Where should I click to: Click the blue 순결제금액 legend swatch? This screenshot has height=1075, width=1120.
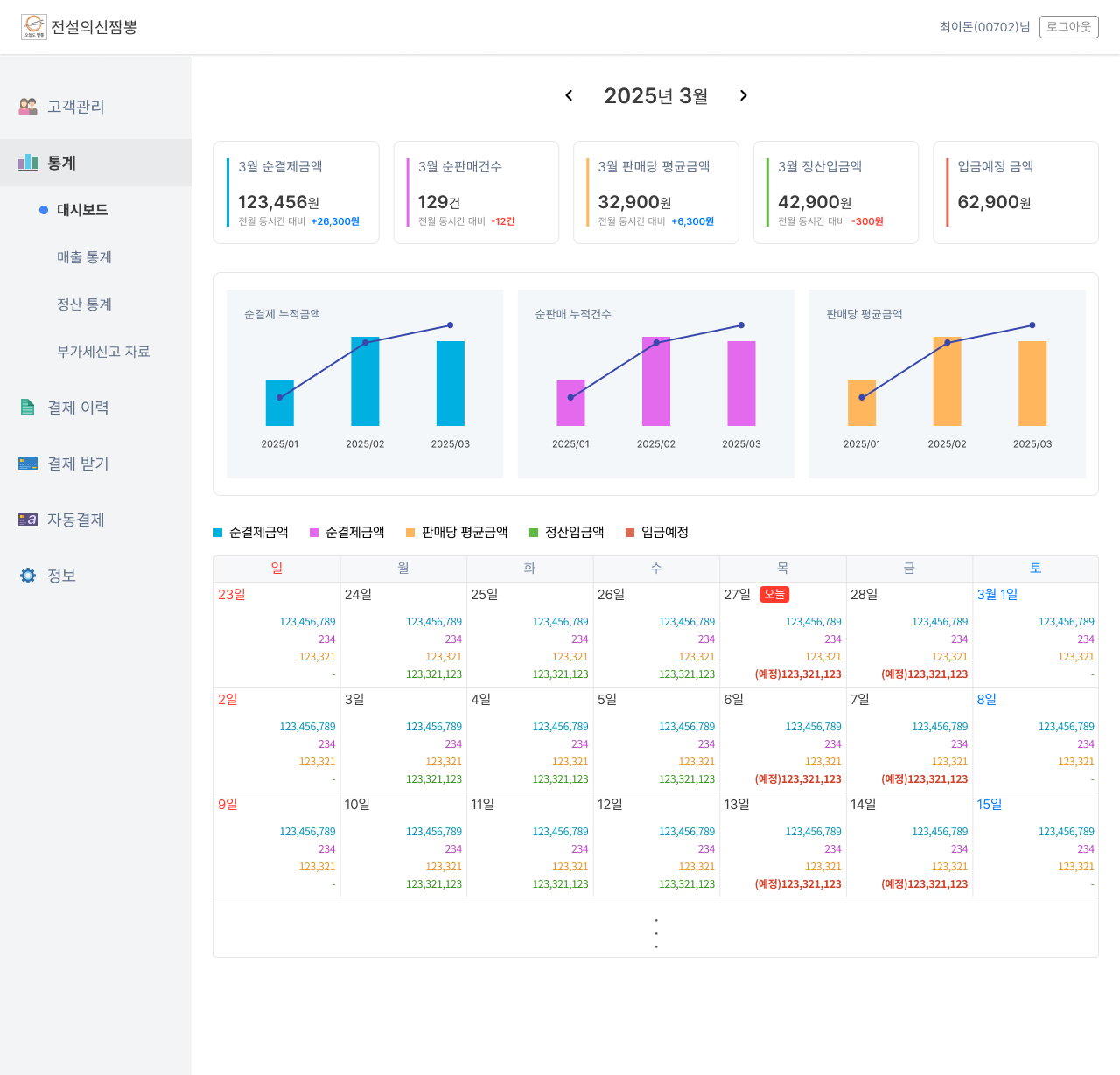pos(218,533)
